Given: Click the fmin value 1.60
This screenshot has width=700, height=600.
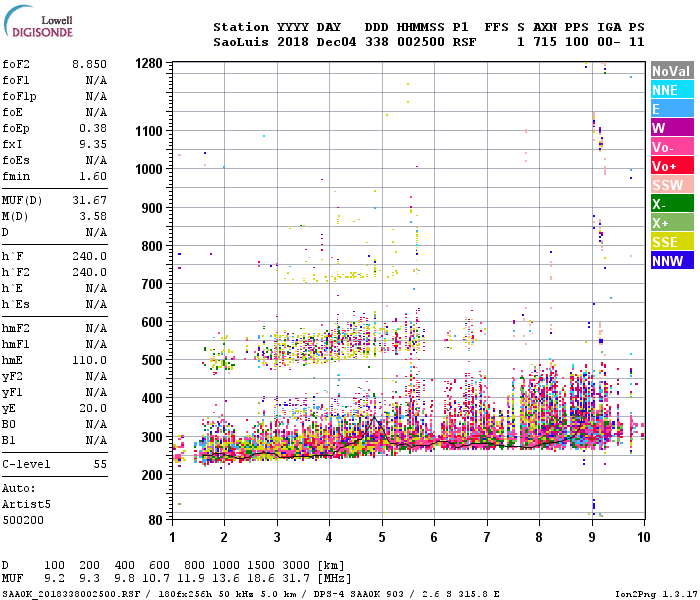Looking at the screenshot, I should 93,176.
